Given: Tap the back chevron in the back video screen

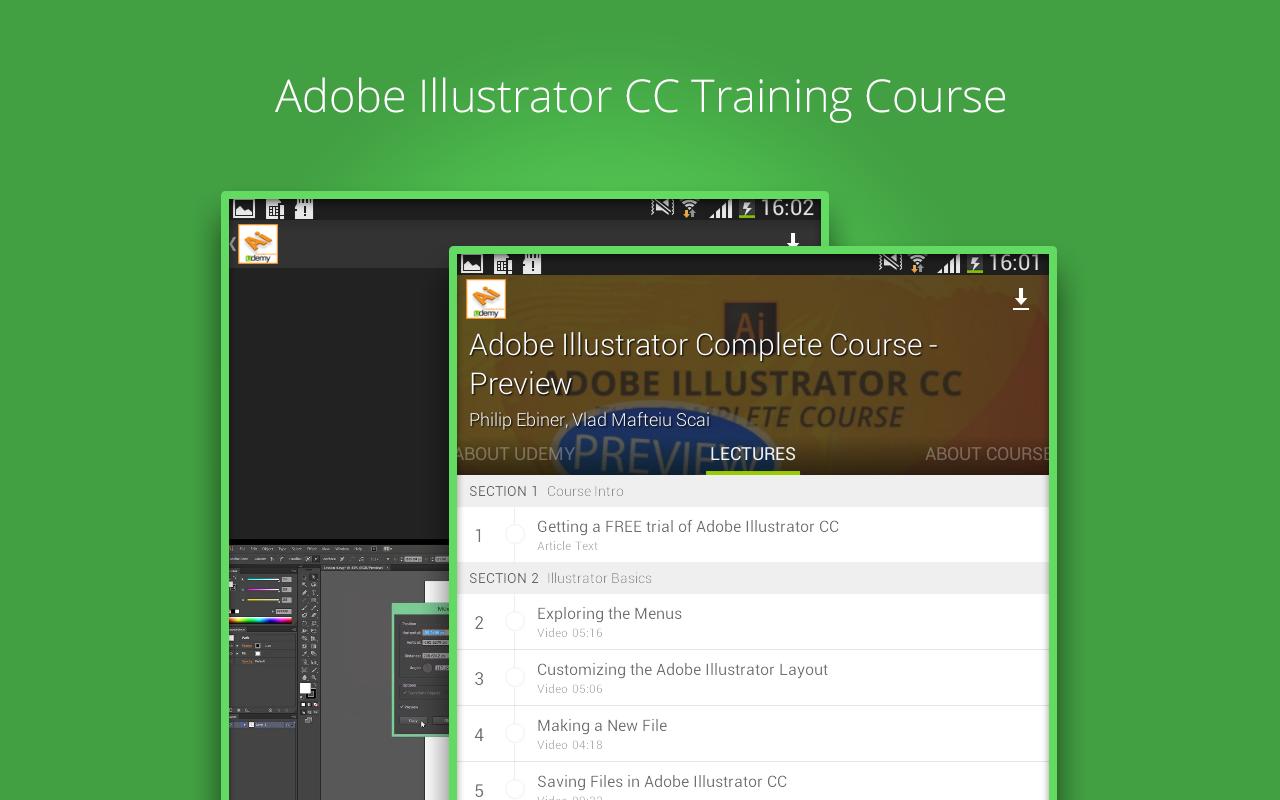Looking at the screenshot, I should [x=232, y=243].
